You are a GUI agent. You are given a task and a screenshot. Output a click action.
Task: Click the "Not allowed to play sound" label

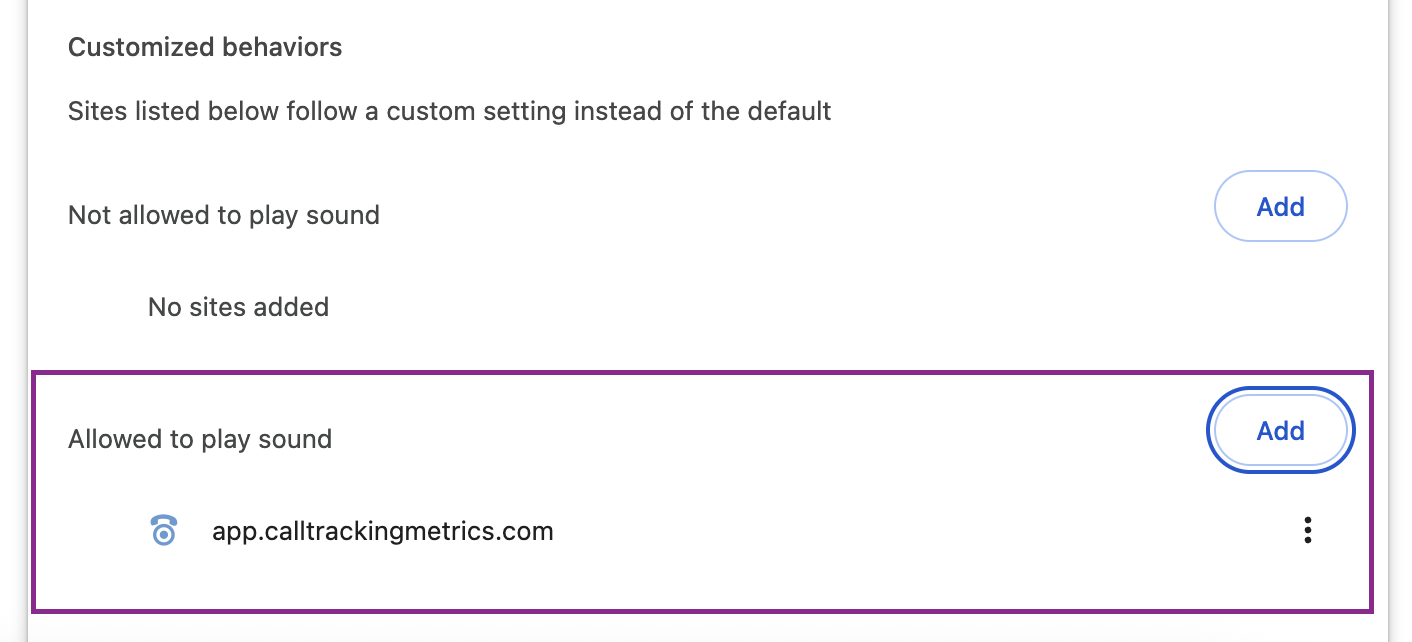click(224, 215)
